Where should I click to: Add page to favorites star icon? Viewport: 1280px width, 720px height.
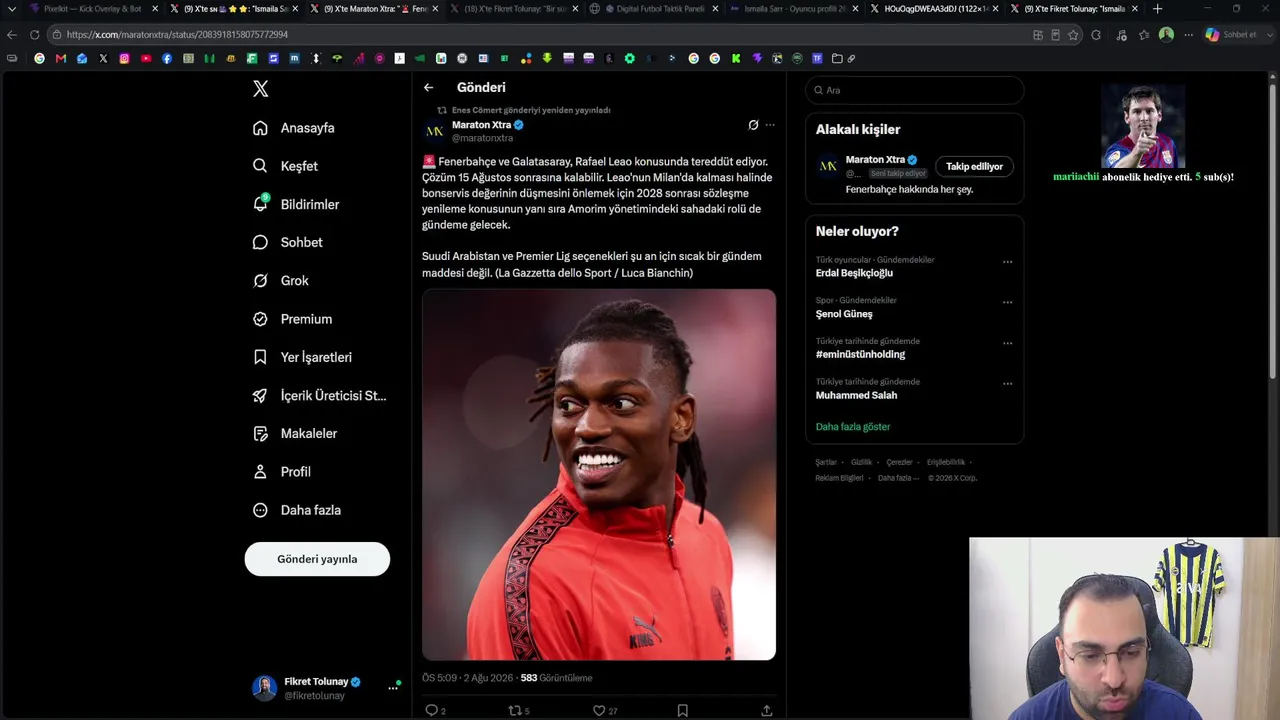[x=1073, y=34]
